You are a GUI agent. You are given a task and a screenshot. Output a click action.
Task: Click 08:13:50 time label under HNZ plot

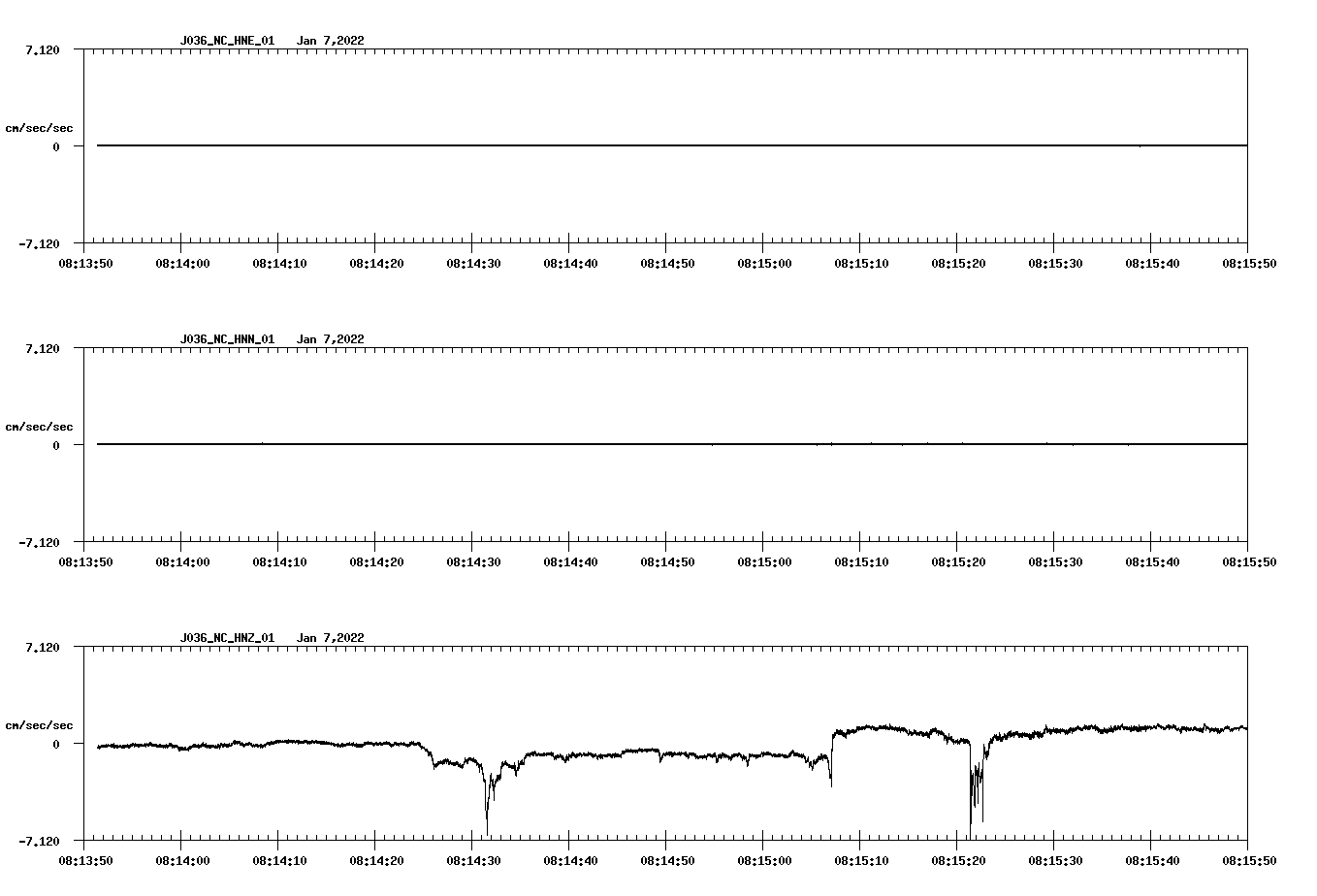click(x=85, y=860)
